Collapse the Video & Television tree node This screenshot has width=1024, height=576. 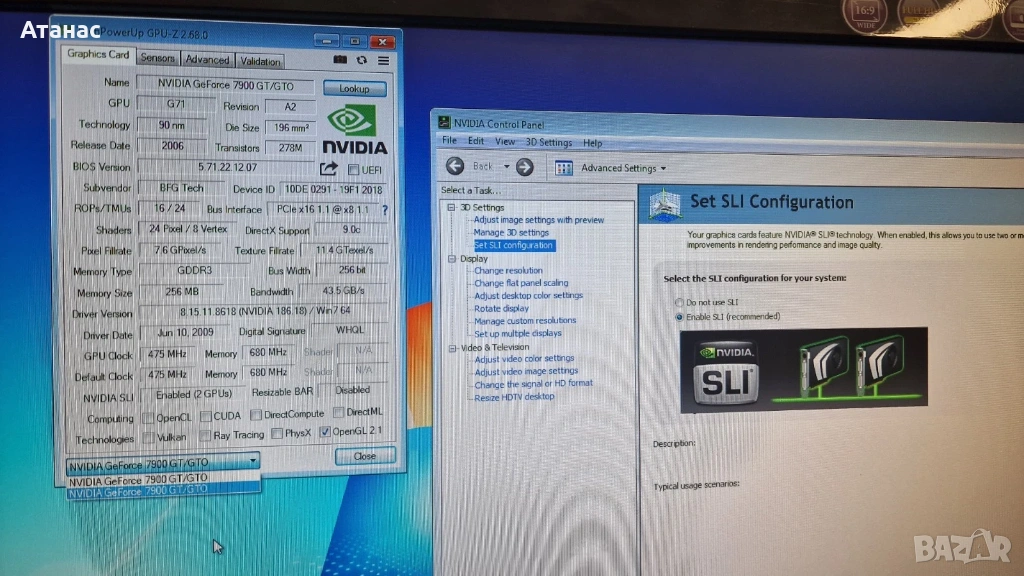pyautogui.click(x=452, y=347)
